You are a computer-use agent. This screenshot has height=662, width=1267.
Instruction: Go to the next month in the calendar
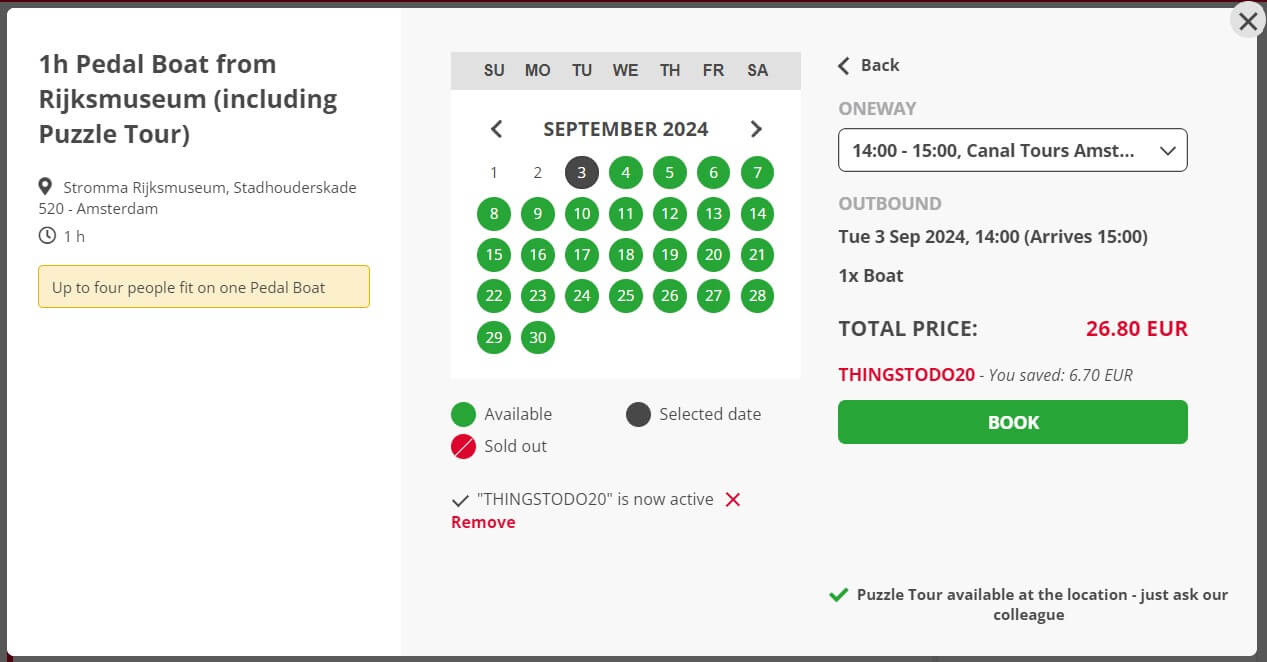click(x=756, y=129)
